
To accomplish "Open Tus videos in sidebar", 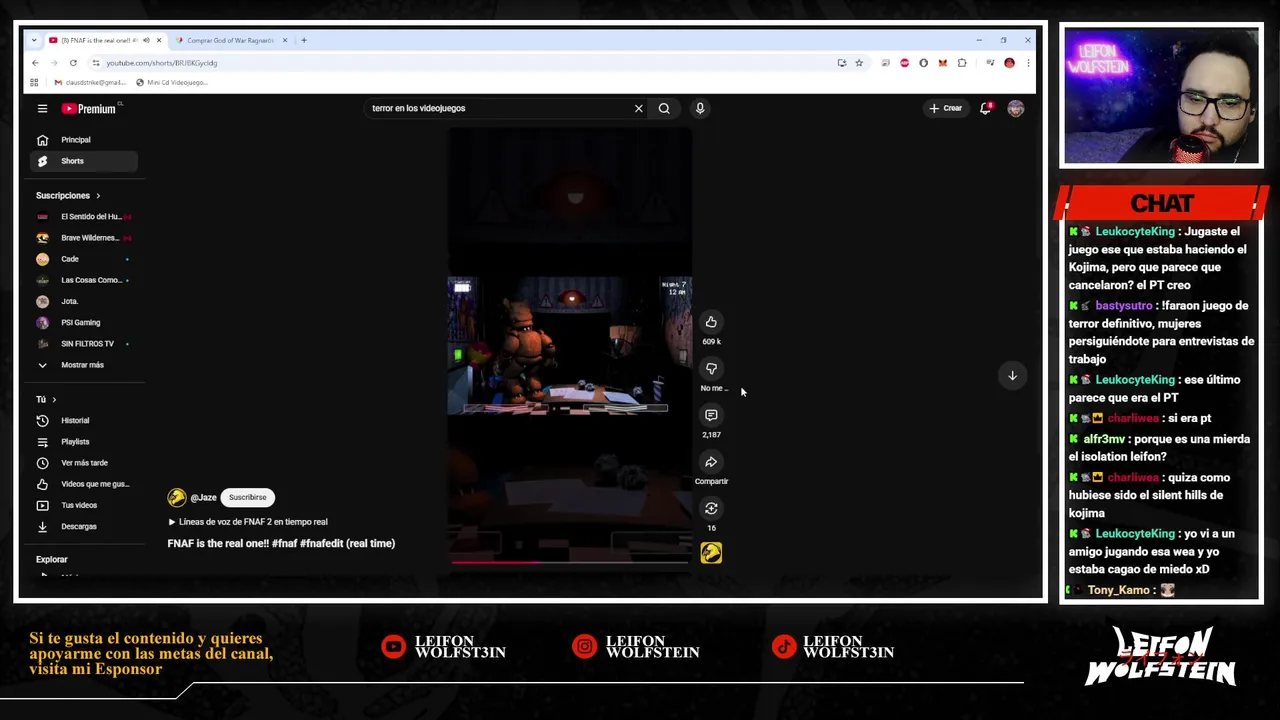I will (84, 505).
